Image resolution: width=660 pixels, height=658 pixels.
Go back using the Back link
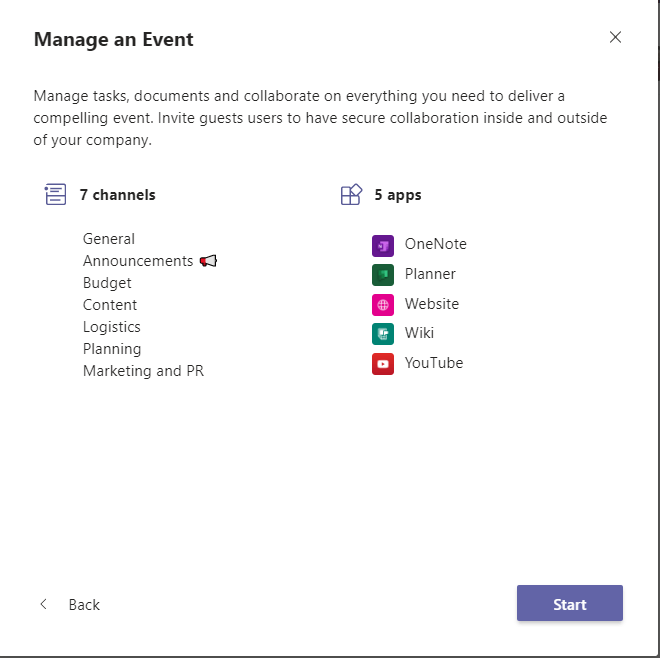[84, 605]
